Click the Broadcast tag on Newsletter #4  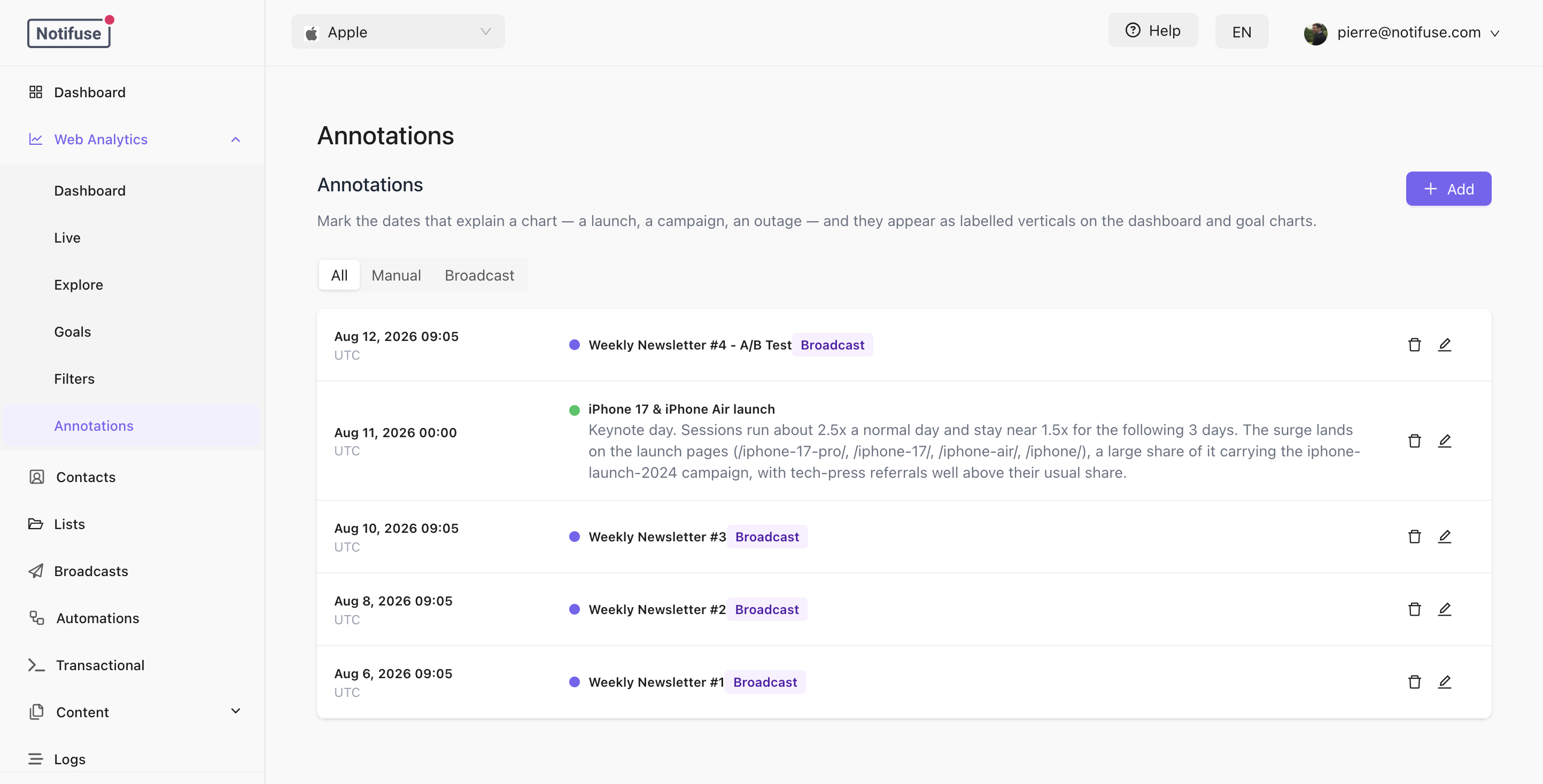tap(832, 345)
